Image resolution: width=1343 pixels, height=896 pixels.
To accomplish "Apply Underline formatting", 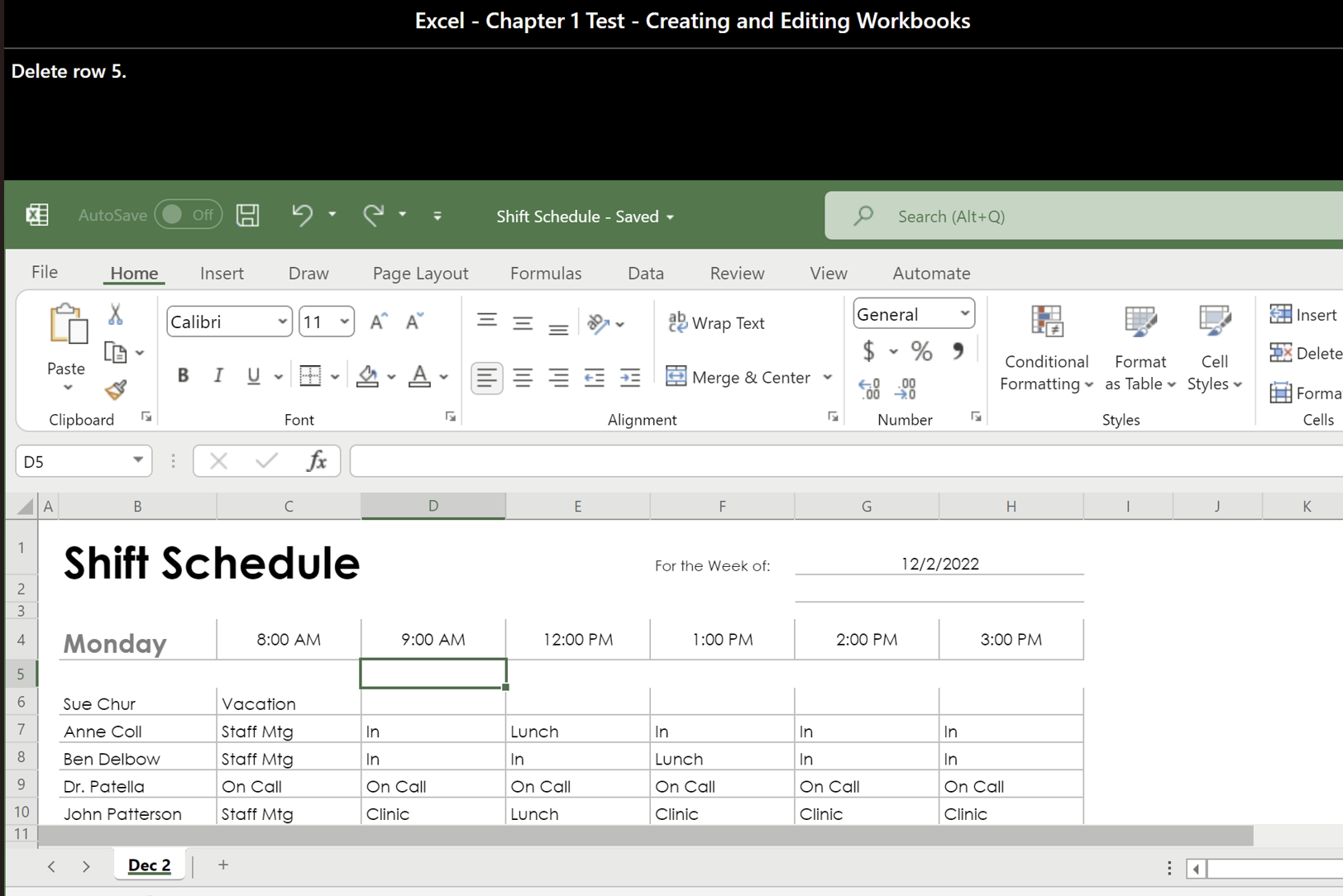I will pos(254,376).
